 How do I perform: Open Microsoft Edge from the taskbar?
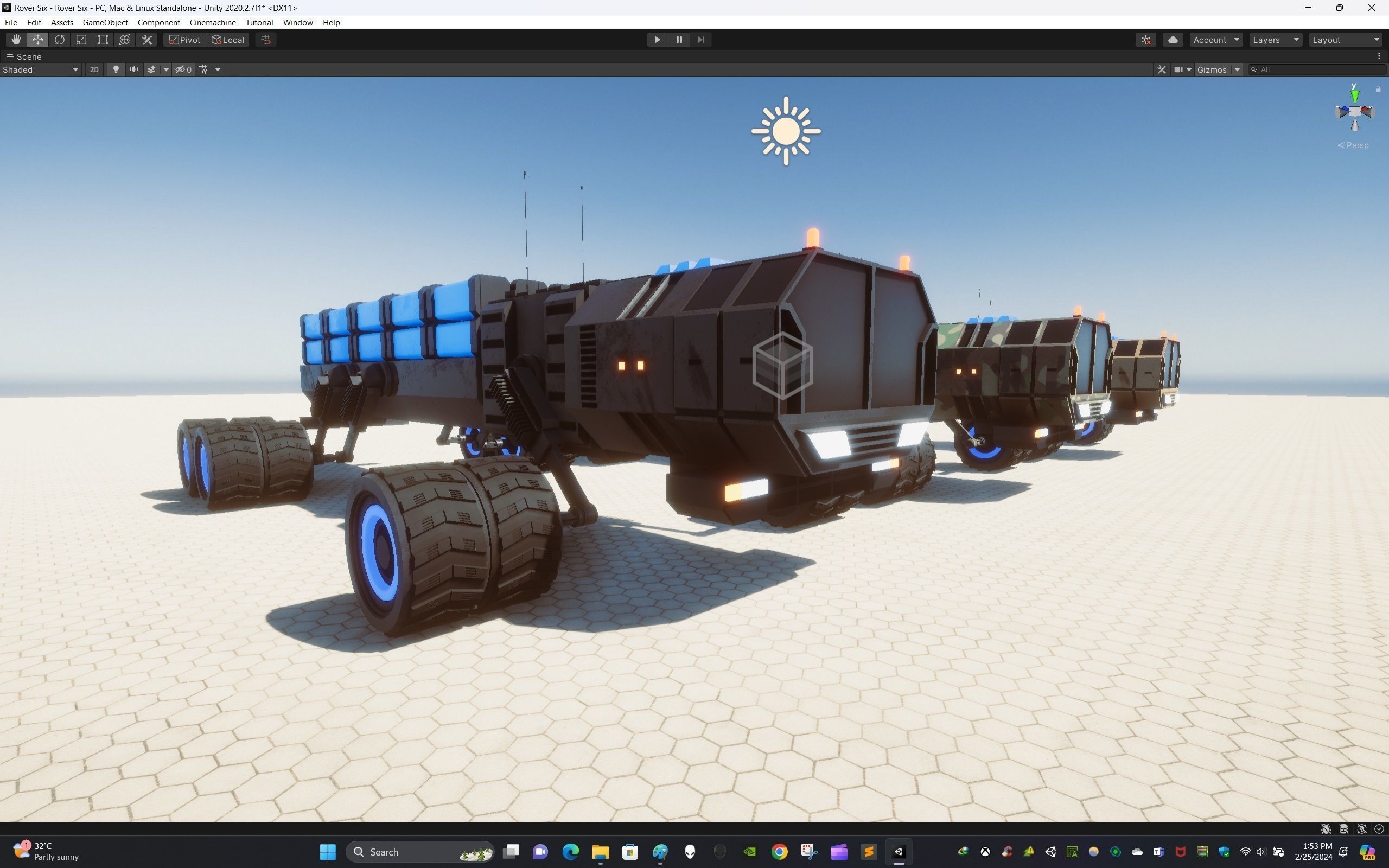570,851
